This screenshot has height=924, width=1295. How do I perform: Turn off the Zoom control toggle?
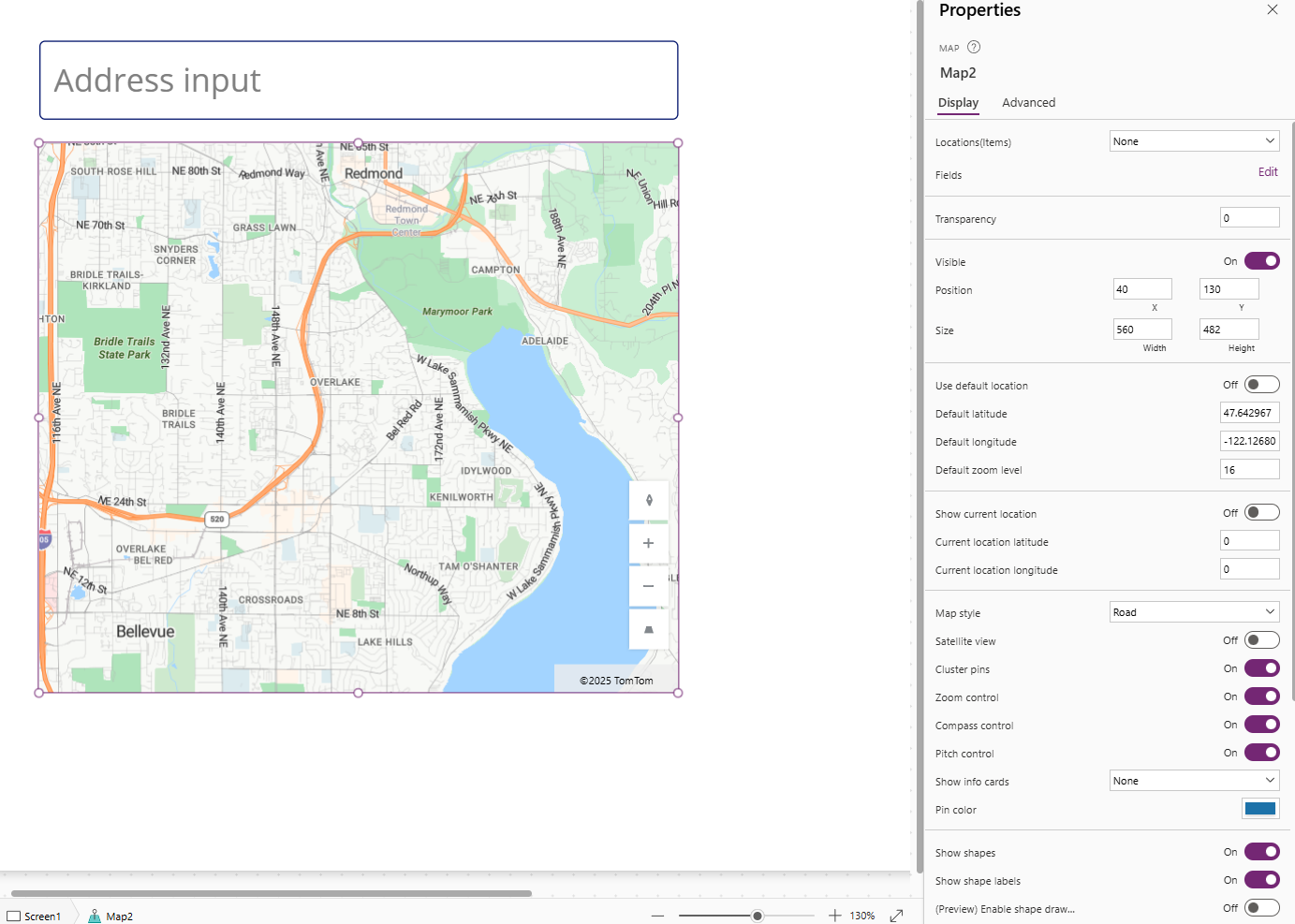[x=1261, y=697]
